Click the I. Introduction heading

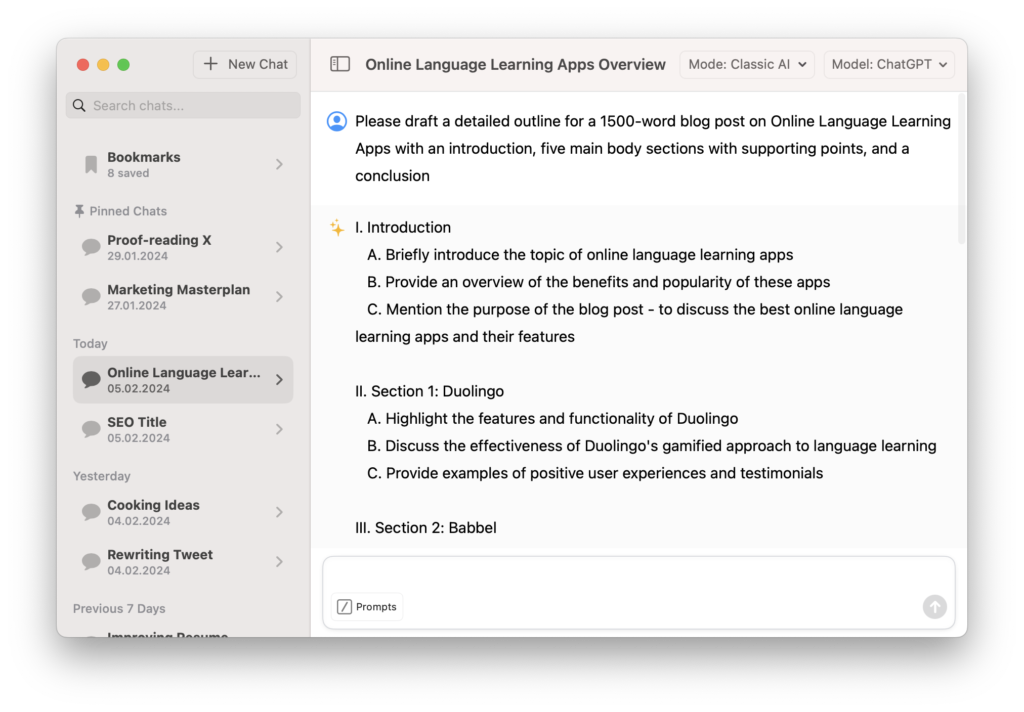[403, 227]
